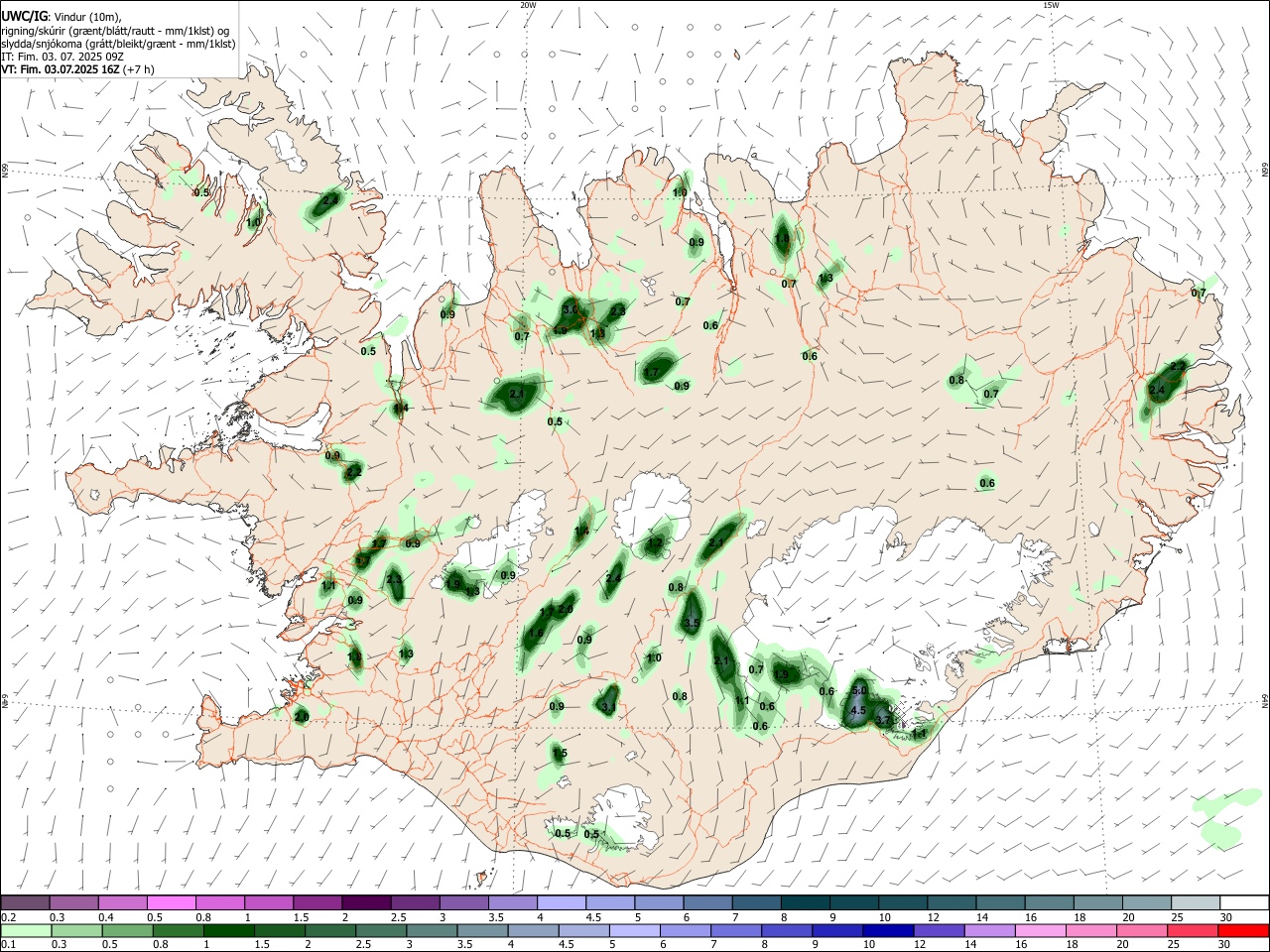Pick the grey-green 3 mm rain swatch
The width and height of the screenshot is (1270, 952).
point(432,930)
